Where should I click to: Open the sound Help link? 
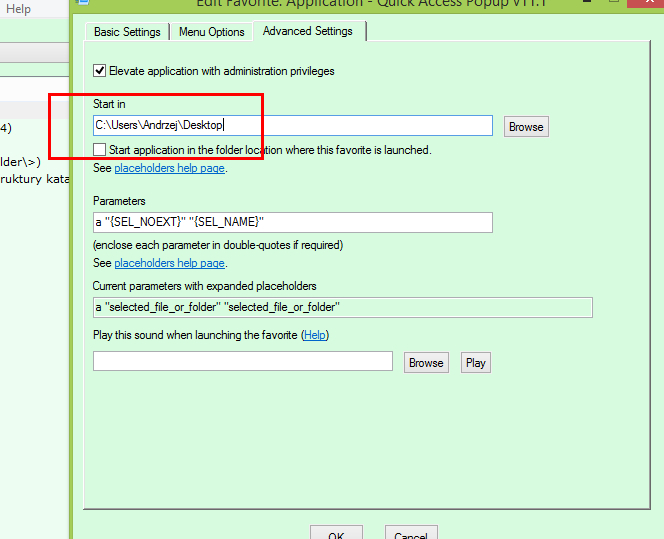[x=315, y=335]
